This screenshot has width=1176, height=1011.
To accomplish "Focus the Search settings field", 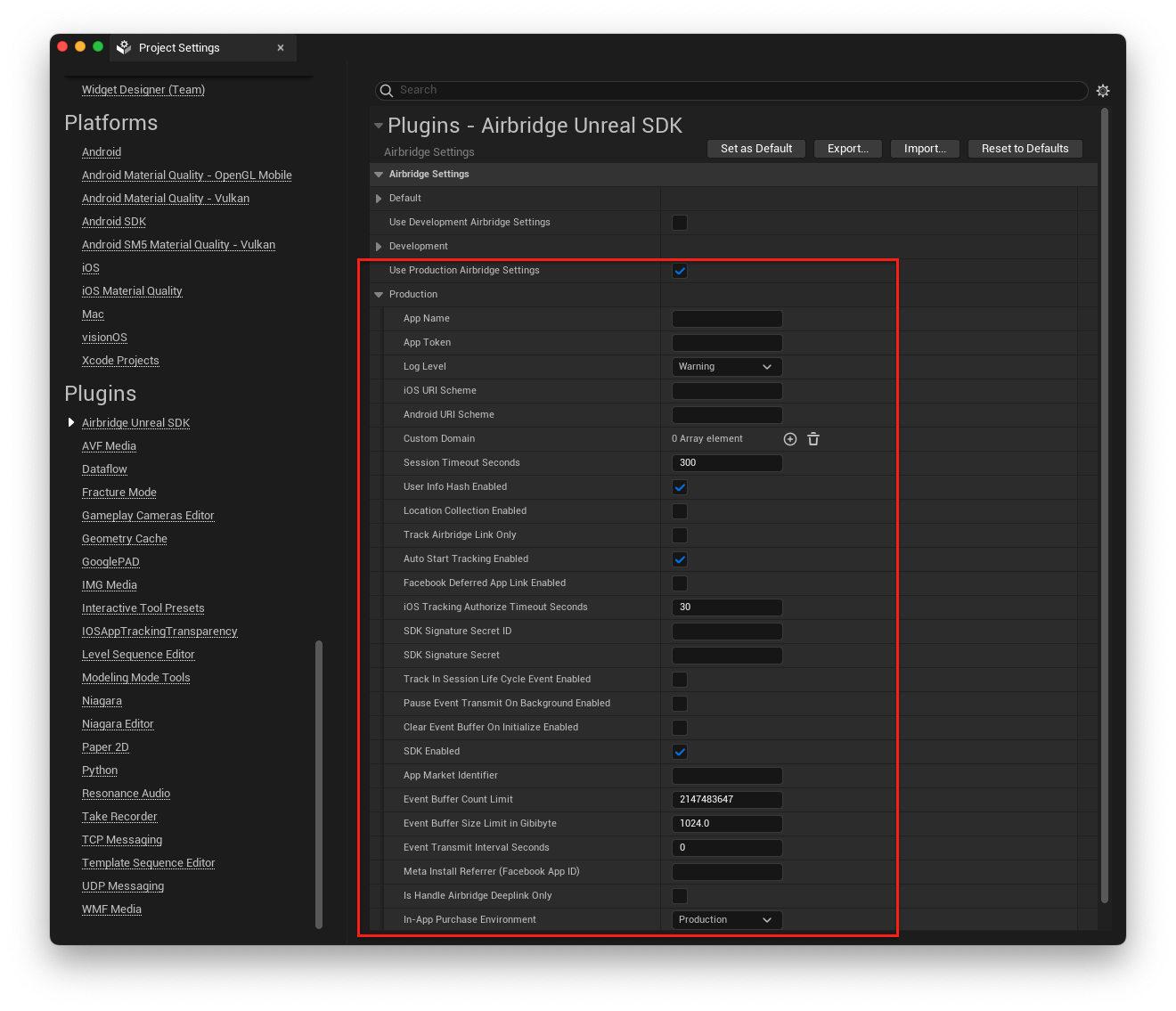I will [731, 90].
